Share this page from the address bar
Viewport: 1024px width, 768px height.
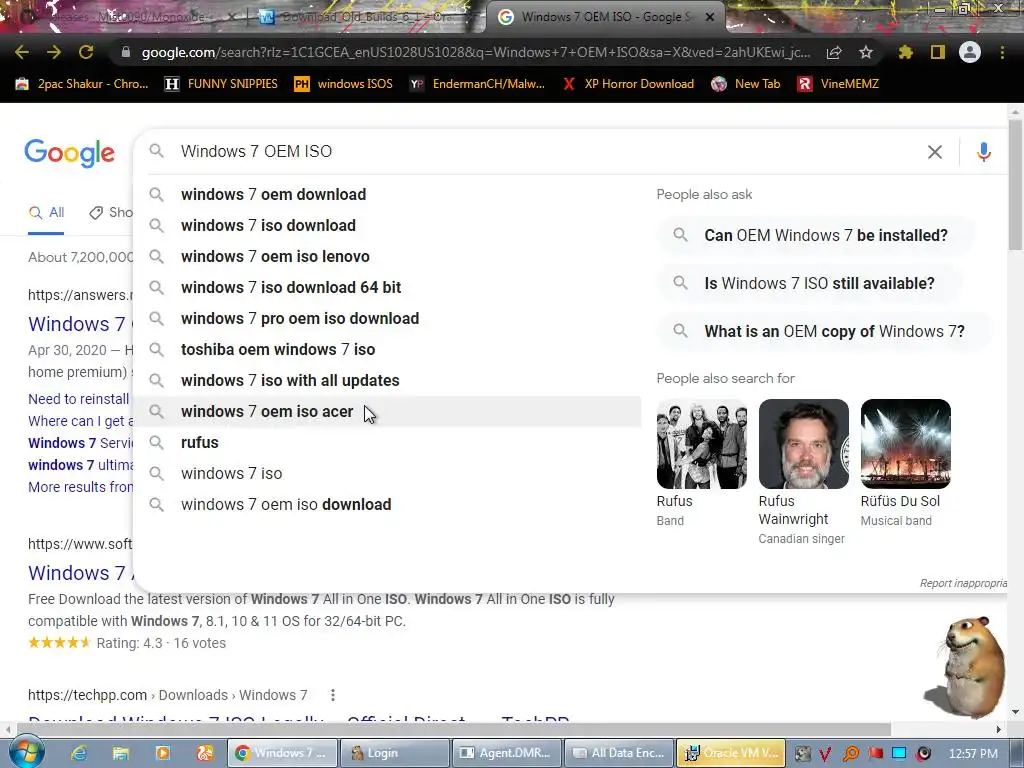coord(834,52)
